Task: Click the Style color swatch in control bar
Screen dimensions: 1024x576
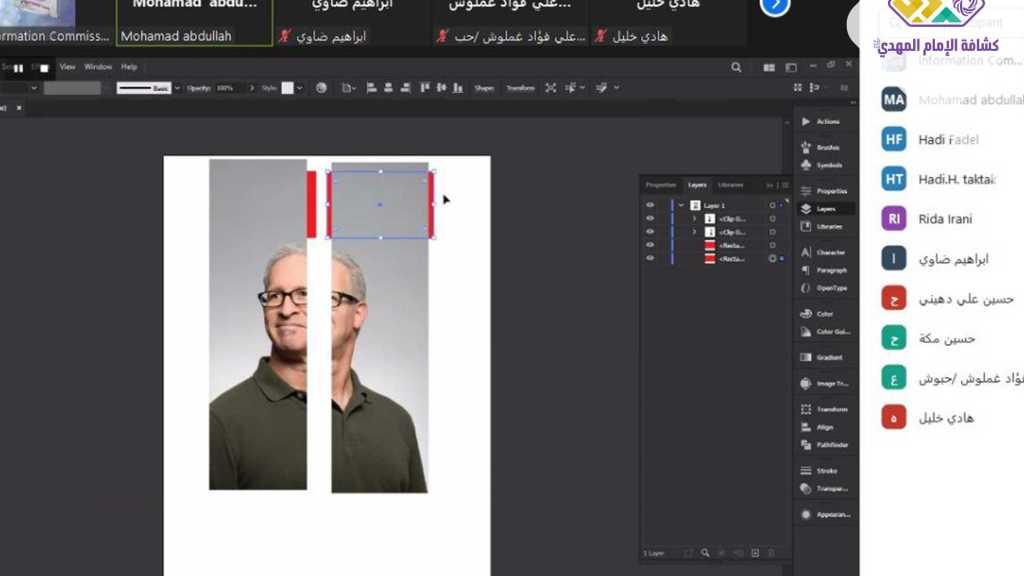Action: pos(288,88)
